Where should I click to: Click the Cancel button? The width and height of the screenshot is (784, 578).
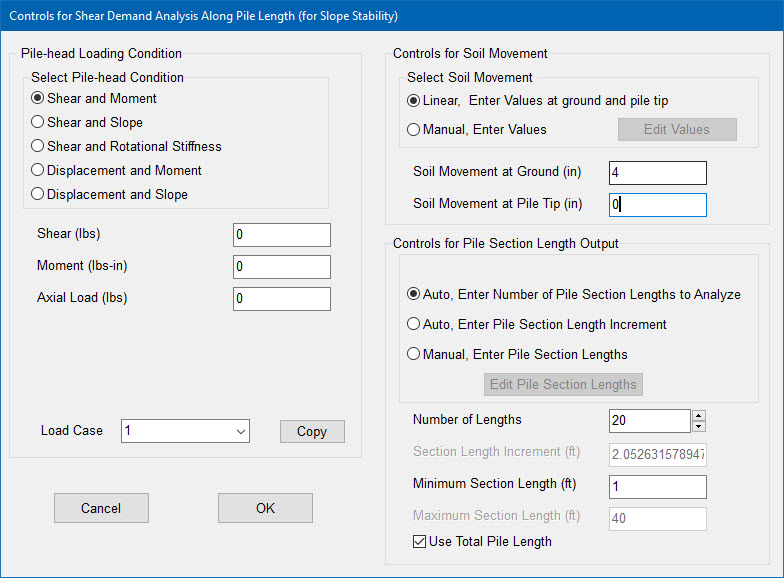[101, 508]
